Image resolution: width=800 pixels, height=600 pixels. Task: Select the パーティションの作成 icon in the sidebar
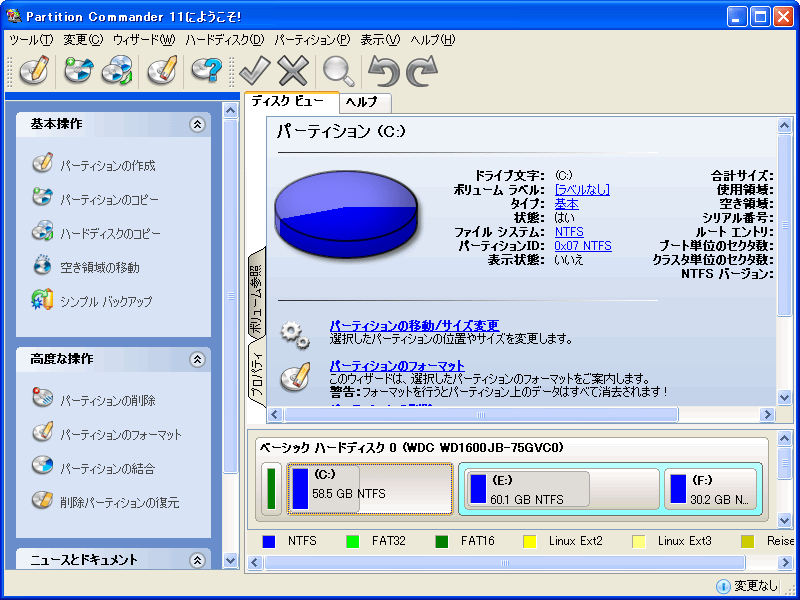pos(42,163)
